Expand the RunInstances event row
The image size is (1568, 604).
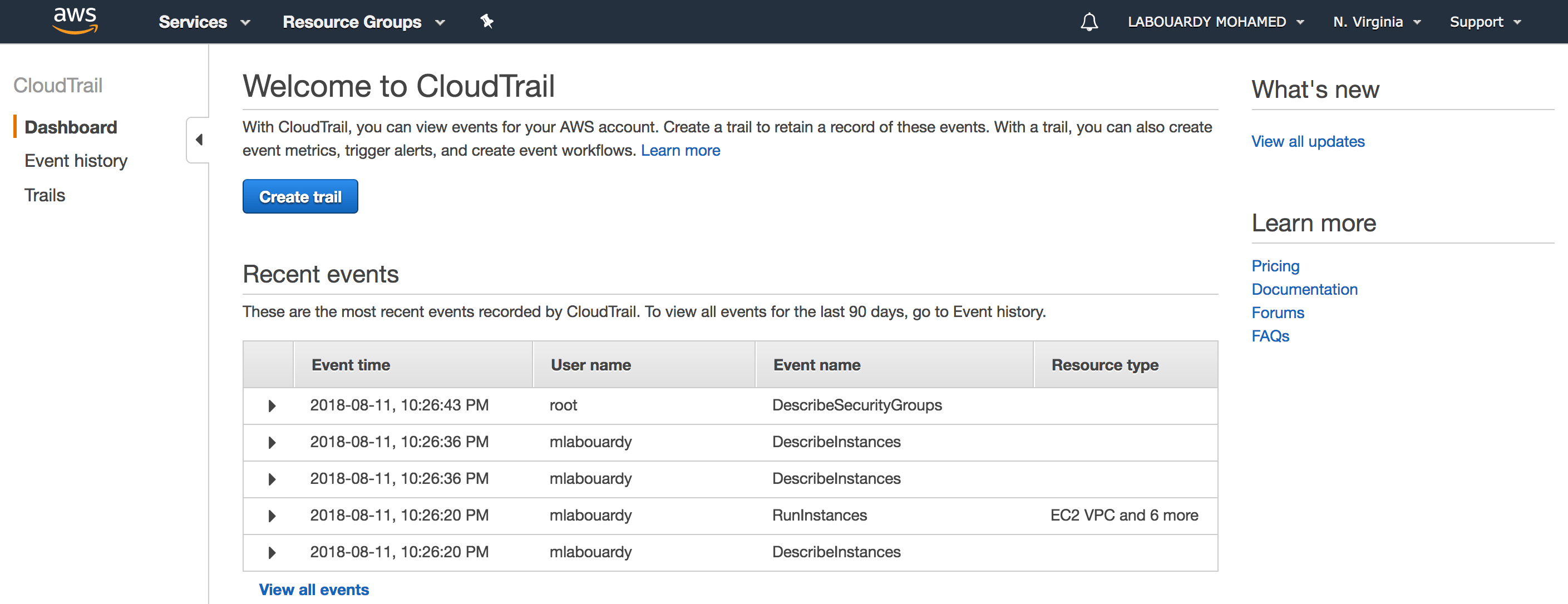272,516
